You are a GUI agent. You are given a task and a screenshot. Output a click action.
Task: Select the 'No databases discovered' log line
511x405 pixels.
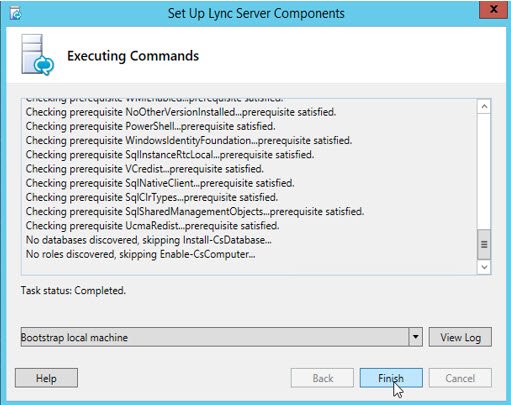148,240
